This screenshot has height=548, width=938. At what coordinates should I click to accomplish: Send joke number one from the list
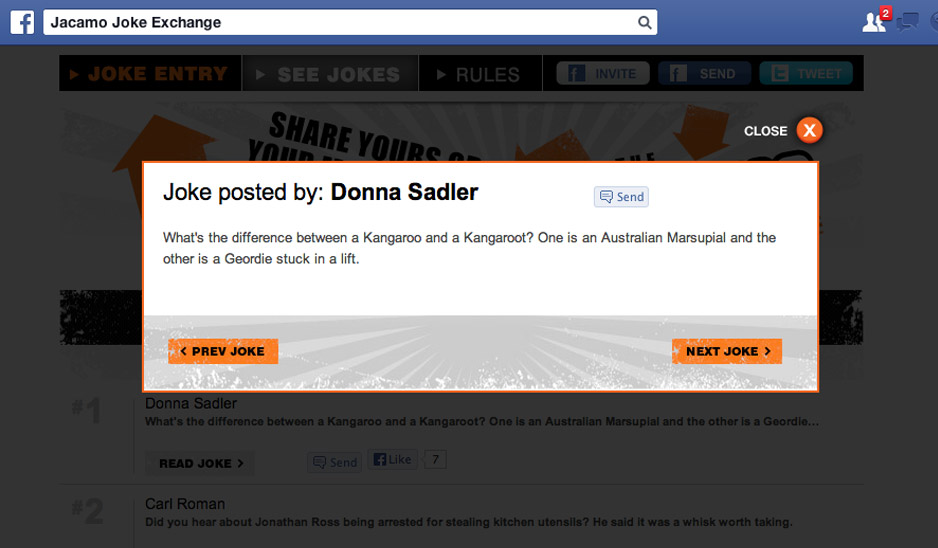point(334,462)
